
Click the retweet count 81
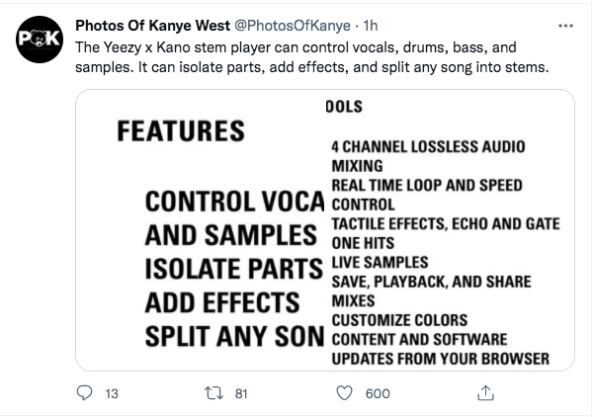point(241,393)
